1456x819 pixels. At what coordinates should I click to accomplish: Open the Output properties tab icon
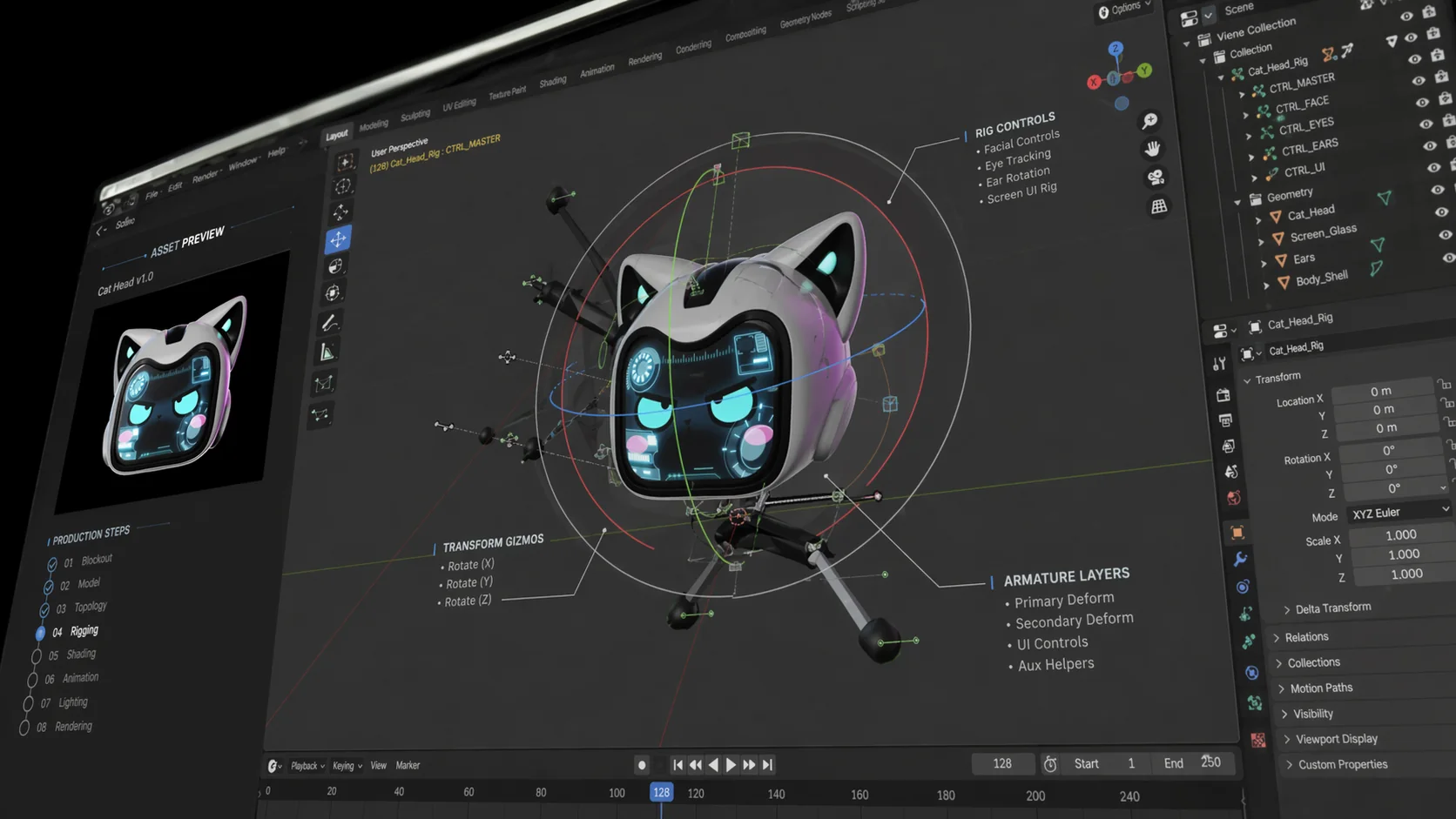click(x=1225, y=420)
